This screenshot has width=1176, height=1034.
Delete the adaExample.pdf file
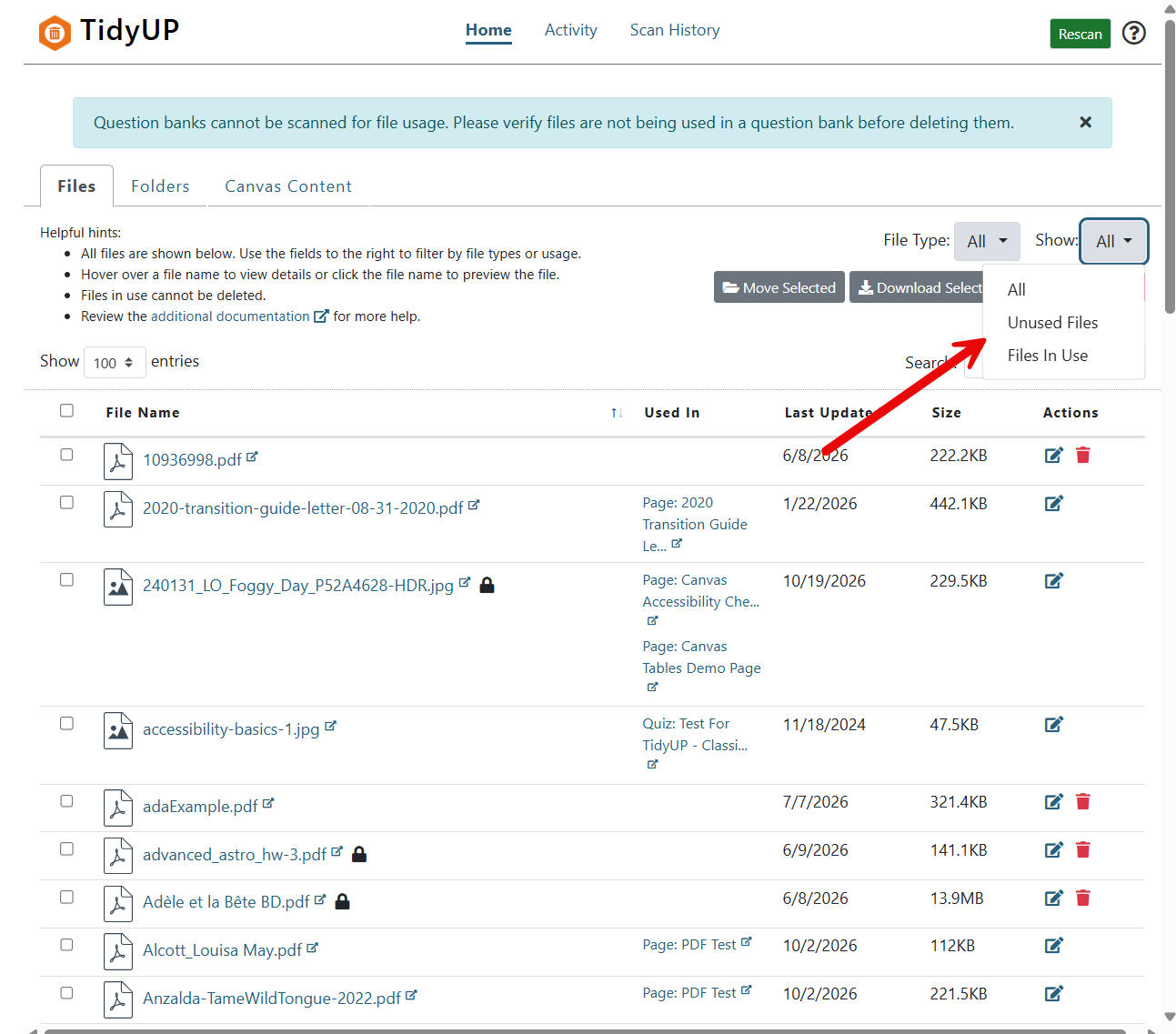coord(1082,802)
